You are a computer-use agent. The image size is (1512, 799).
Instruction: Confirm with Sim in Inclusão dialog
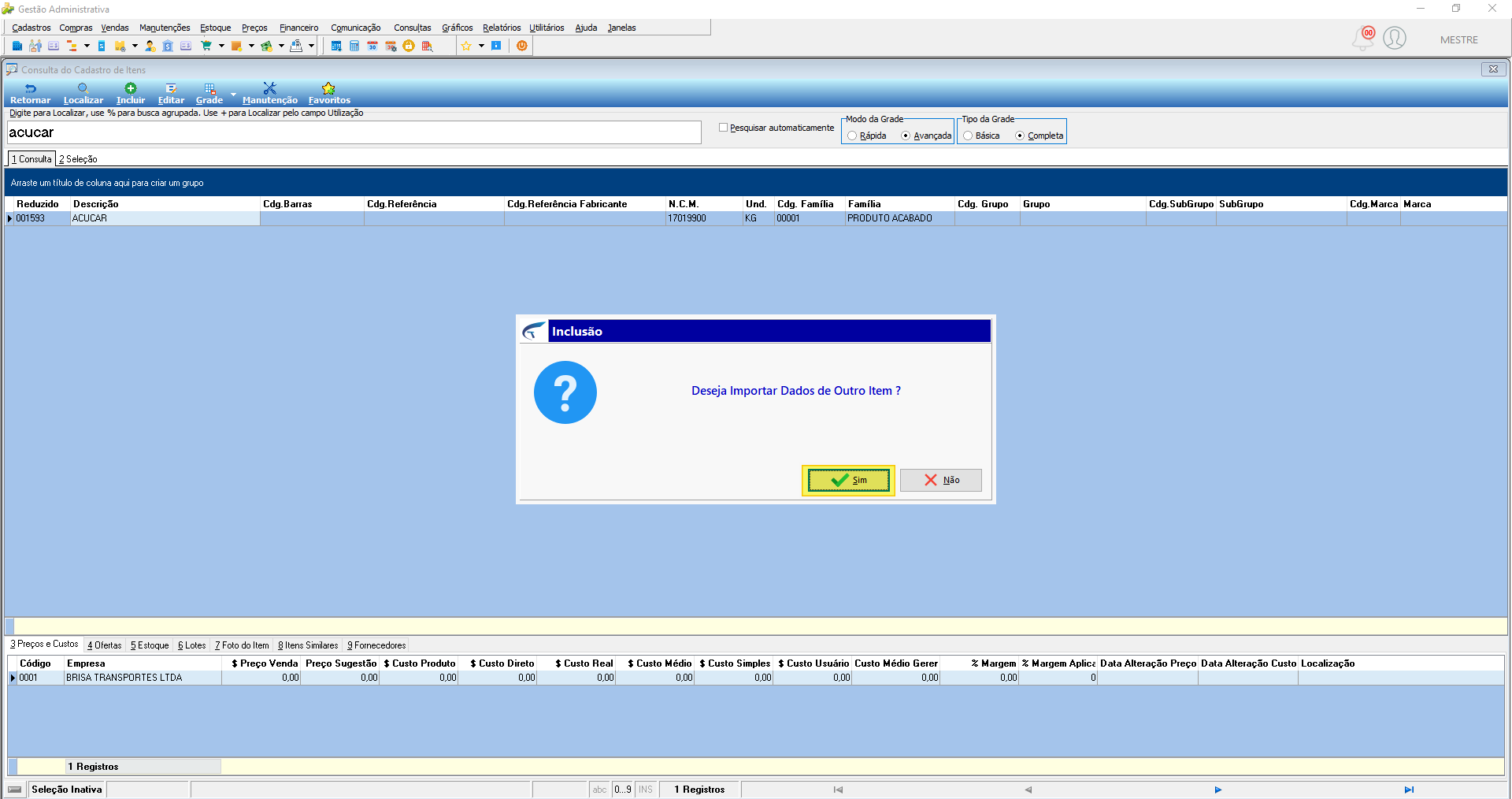(x=848, y=480)
